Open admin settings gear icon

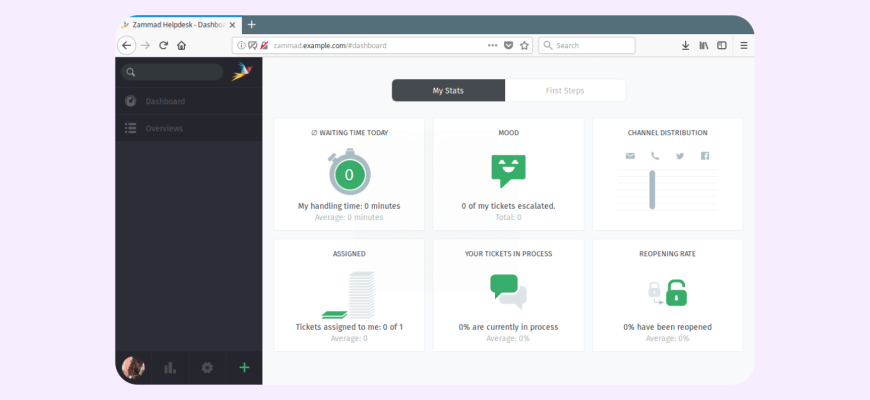[x=207, y=368]
